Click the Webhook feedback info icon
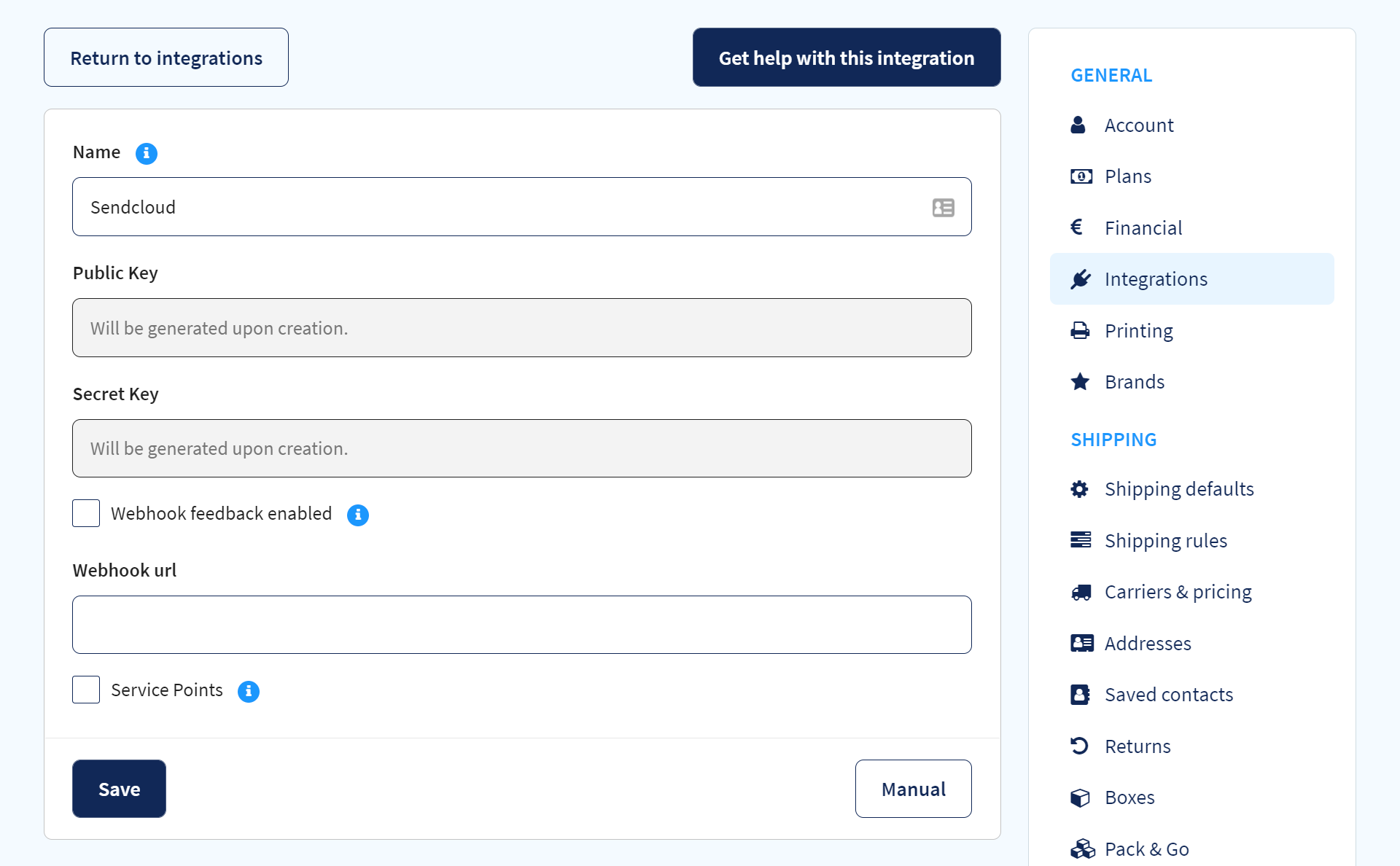Screen dimensions: 1400x866 [x=358, y=515]
